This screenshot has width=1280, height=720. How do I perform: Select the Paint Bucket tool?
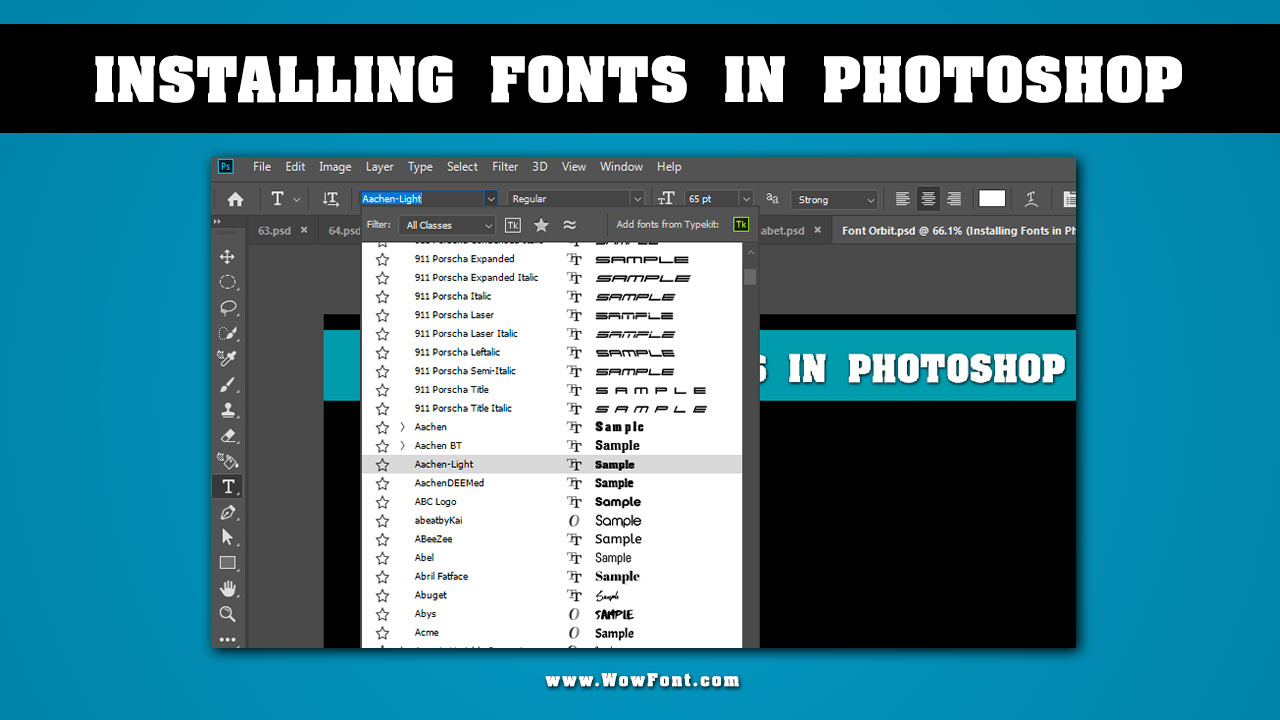coord(228,461)
